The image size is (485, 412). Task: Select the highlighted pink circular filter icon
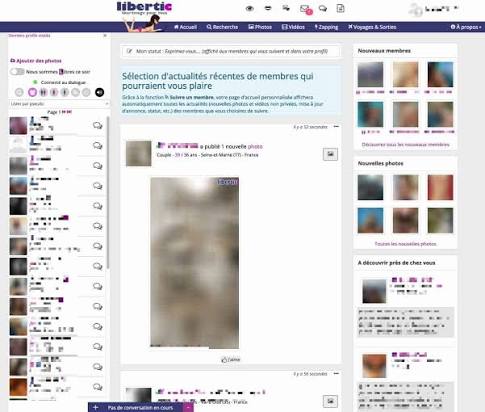(32, 92)
